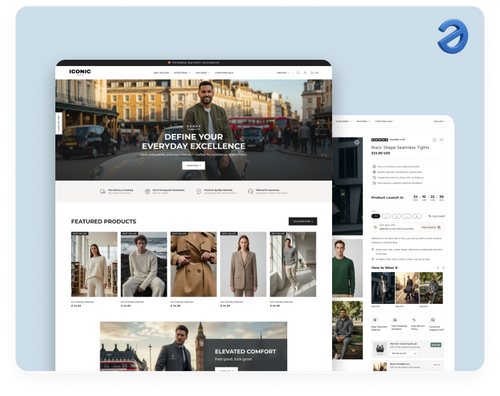500x396 pixels.
Task: Click the Elevated Comfort banner button
Action: 226,369
